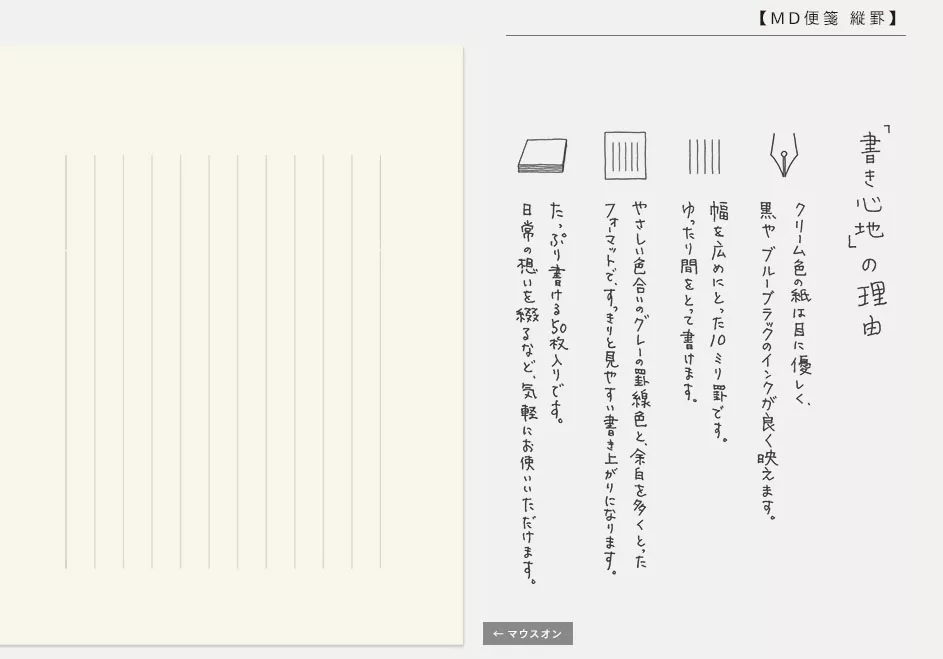
Task: Click the four vertical ruled lines icon
Action: click(704, 156)
